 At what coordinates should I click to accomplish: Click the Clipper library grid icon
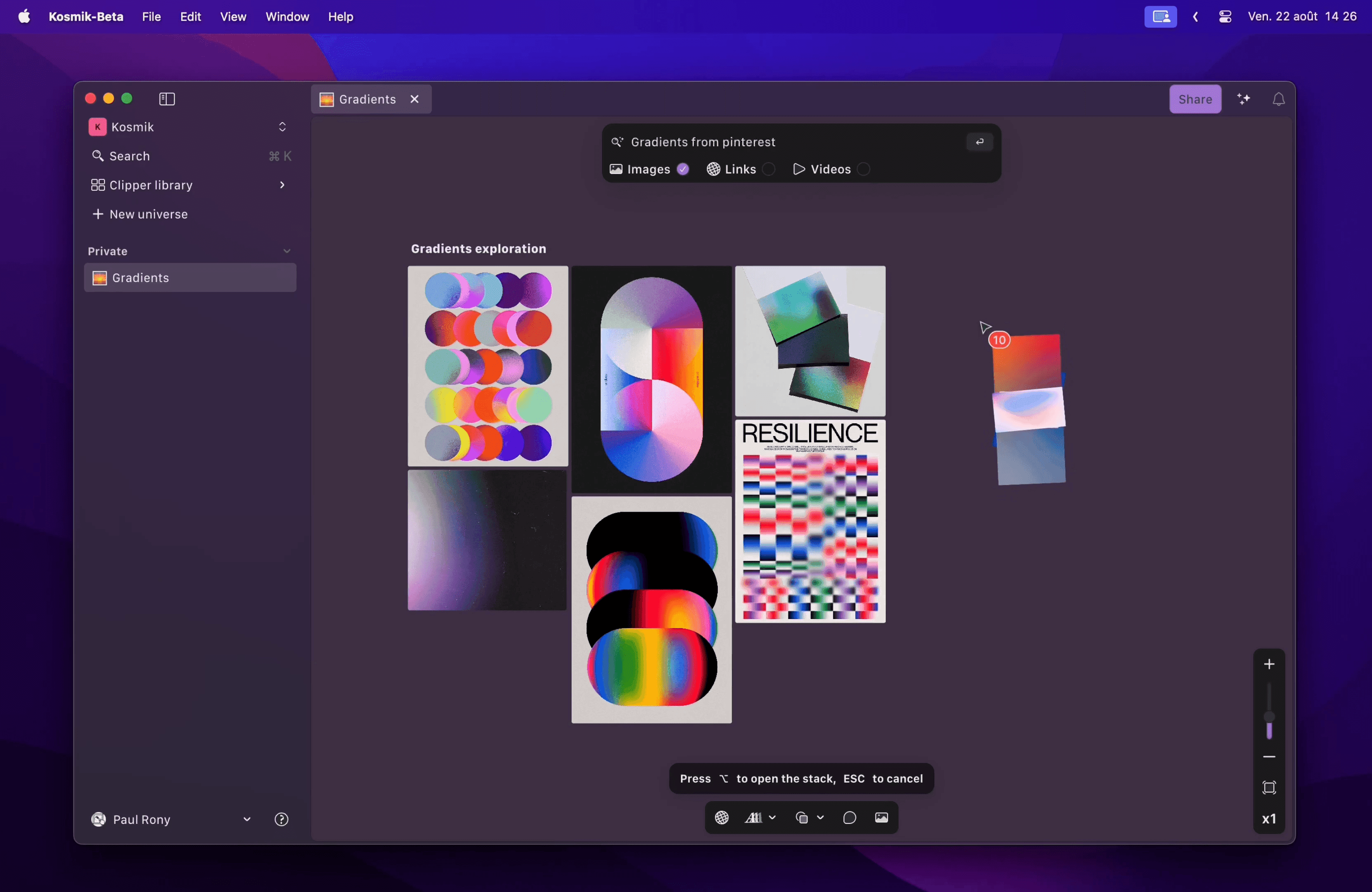tap(98, 185)
